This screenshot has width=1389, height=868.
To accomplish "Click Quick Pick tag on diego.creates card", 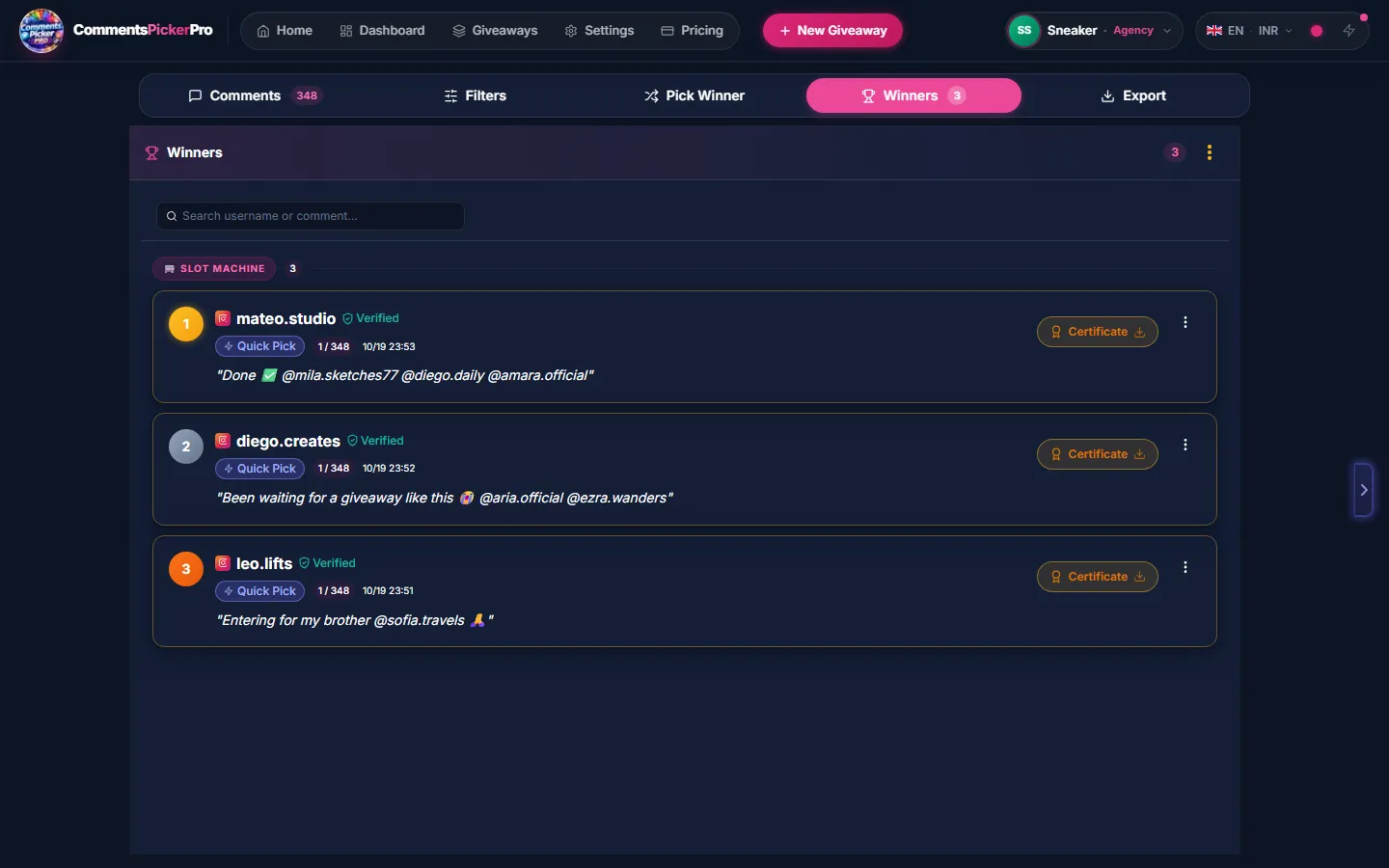I will [x=259, y=469].
